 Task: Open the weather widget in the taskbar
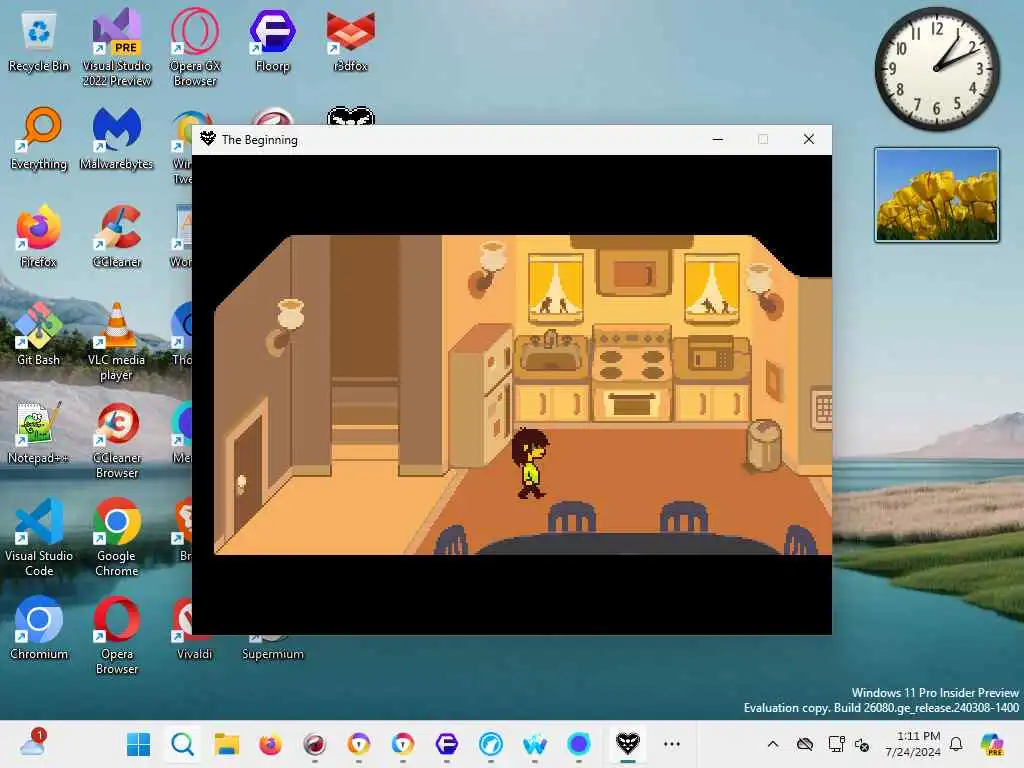point(32,743)
